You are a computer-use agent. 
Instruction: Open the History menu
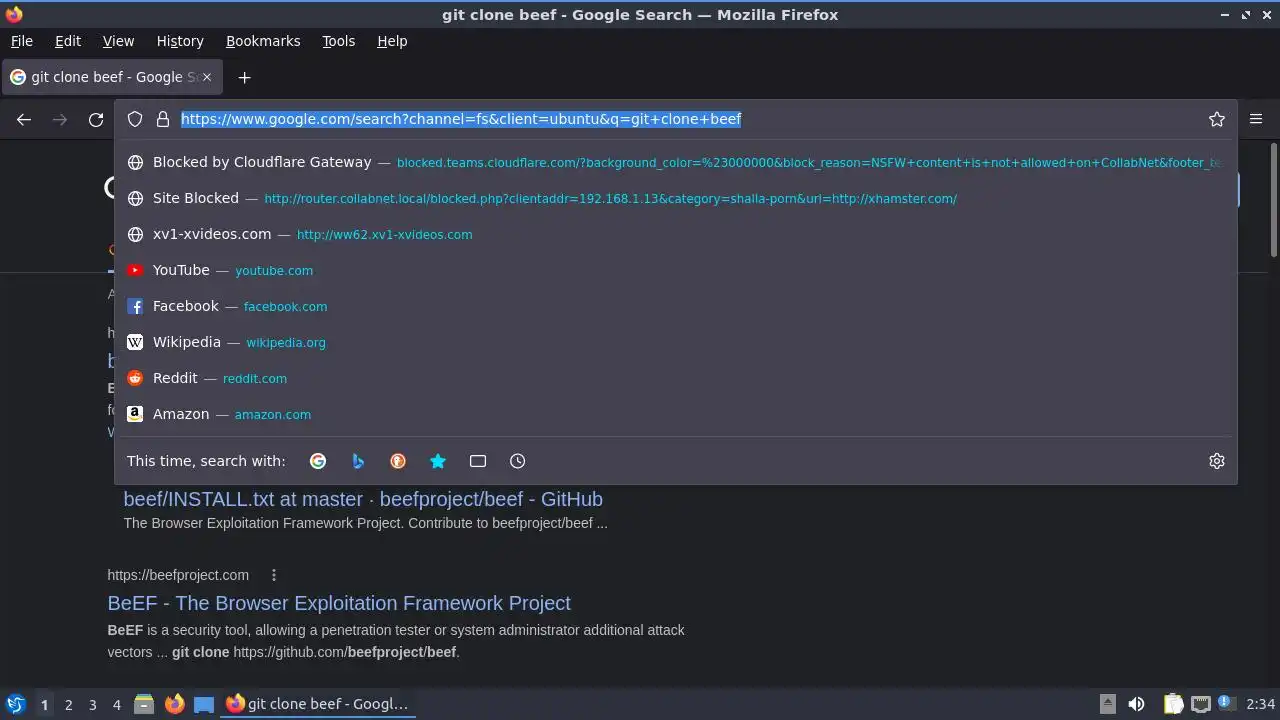pyautogui.click(x=180, y=41)
